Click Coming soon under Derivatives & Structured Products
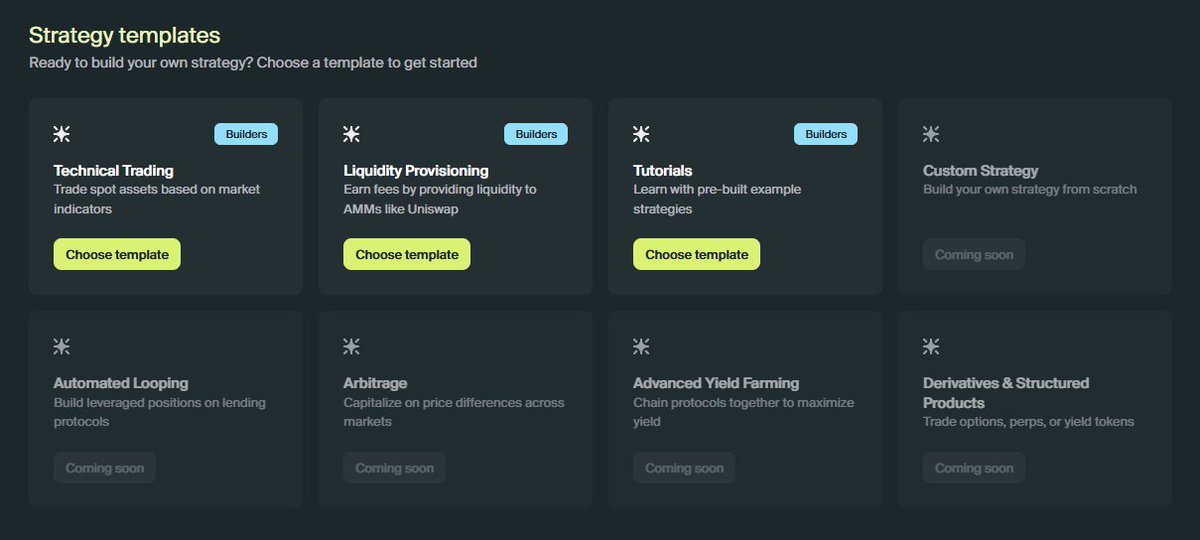 pyautogui.click(x=974, y=467)
